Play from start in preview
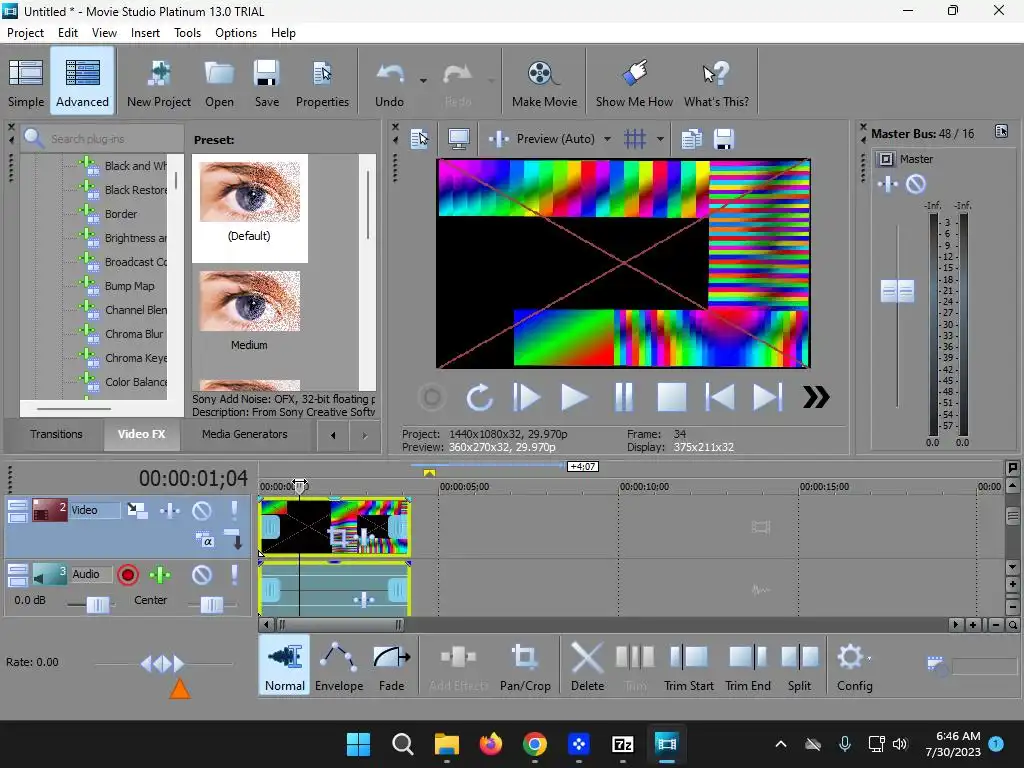 [x=526, y=397]
